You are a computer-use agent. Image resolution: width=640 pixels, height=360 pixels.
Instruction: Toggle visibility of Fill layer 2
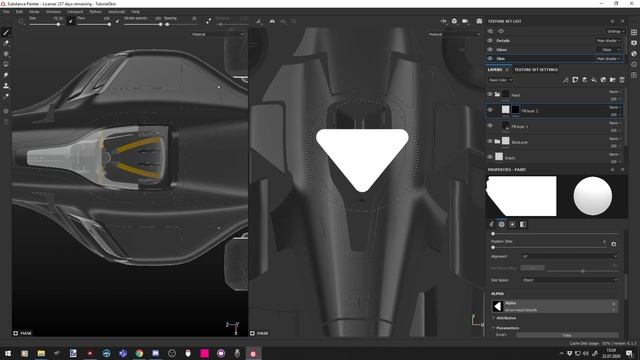point(490,110)
